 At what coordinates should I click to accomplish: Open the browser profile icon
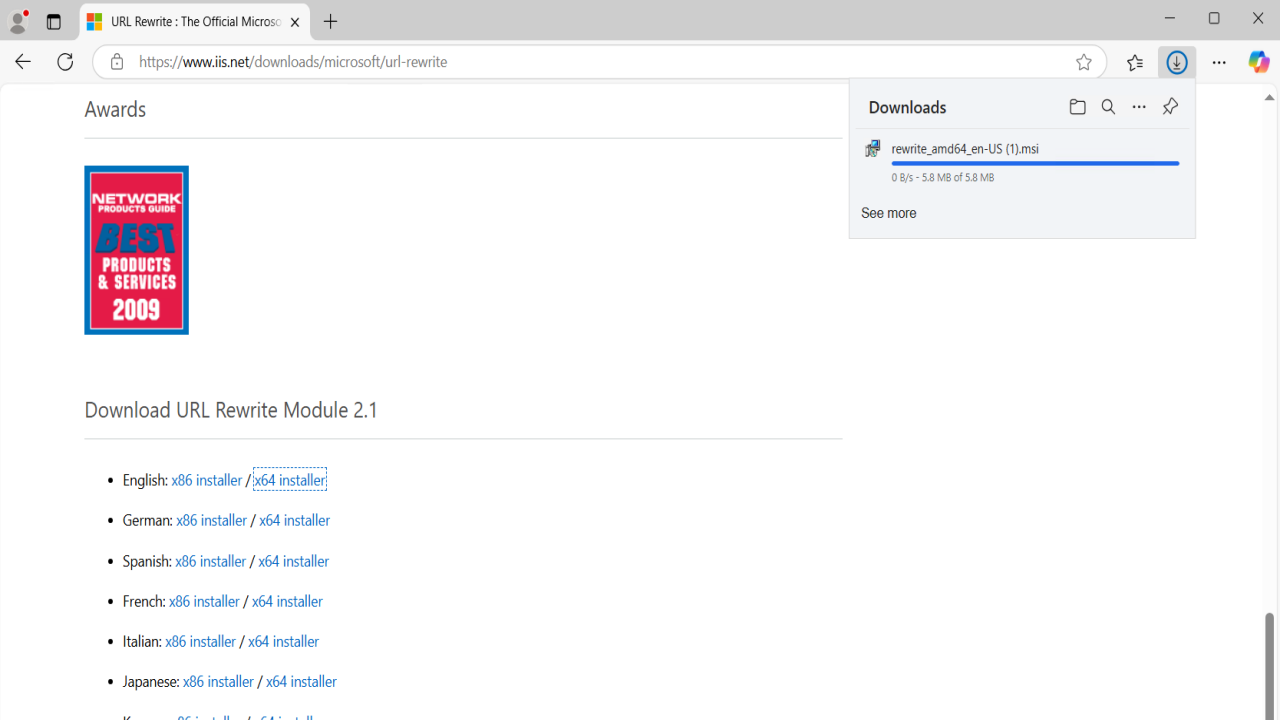(18, 21)
